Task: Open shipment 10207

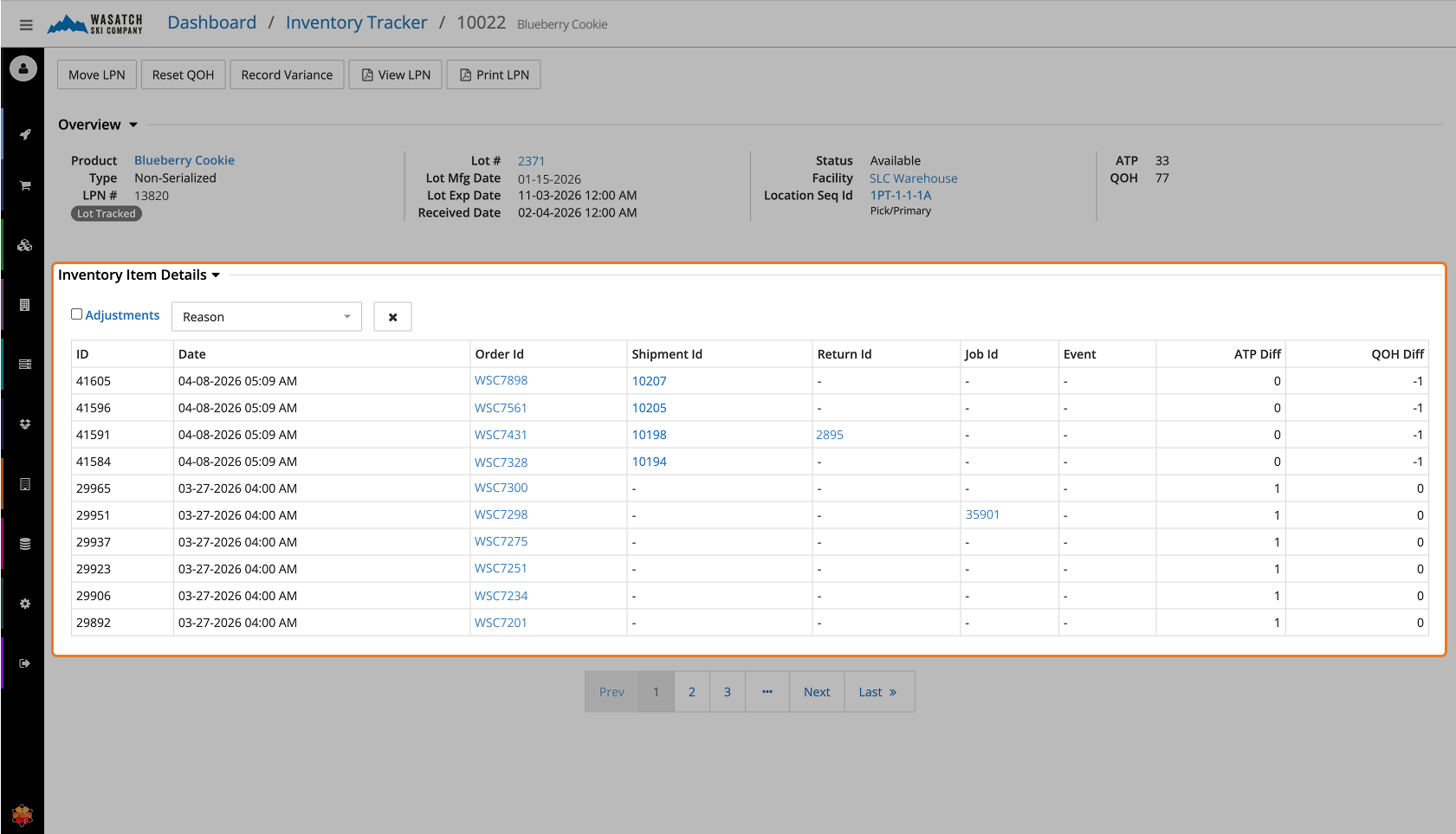Action: (650, 381)
